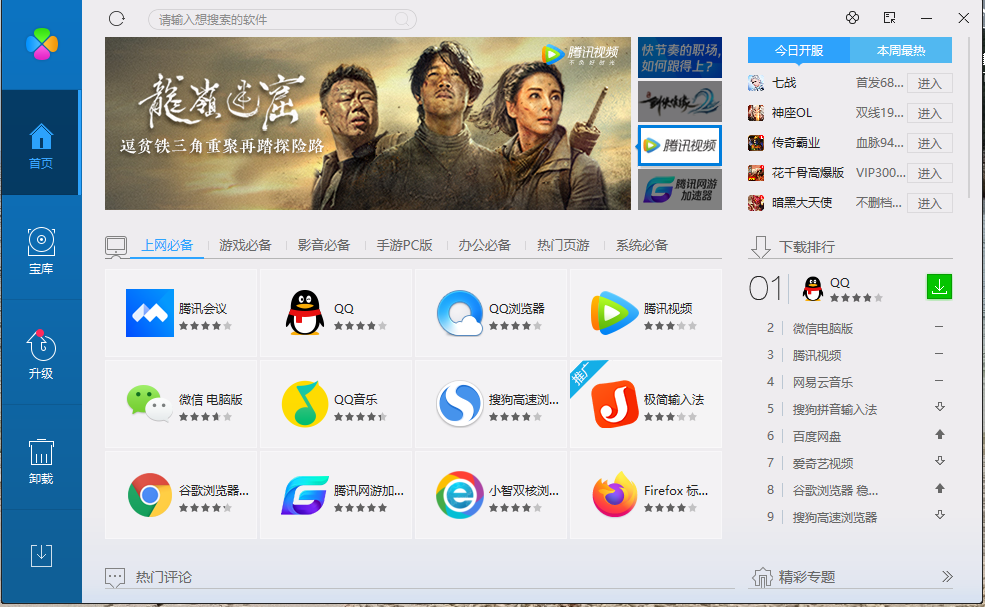The width and height of the screenshot is (985, 607).
Task: Select the 腾讯视频 banner thumbnail
Action: (680, 146)
